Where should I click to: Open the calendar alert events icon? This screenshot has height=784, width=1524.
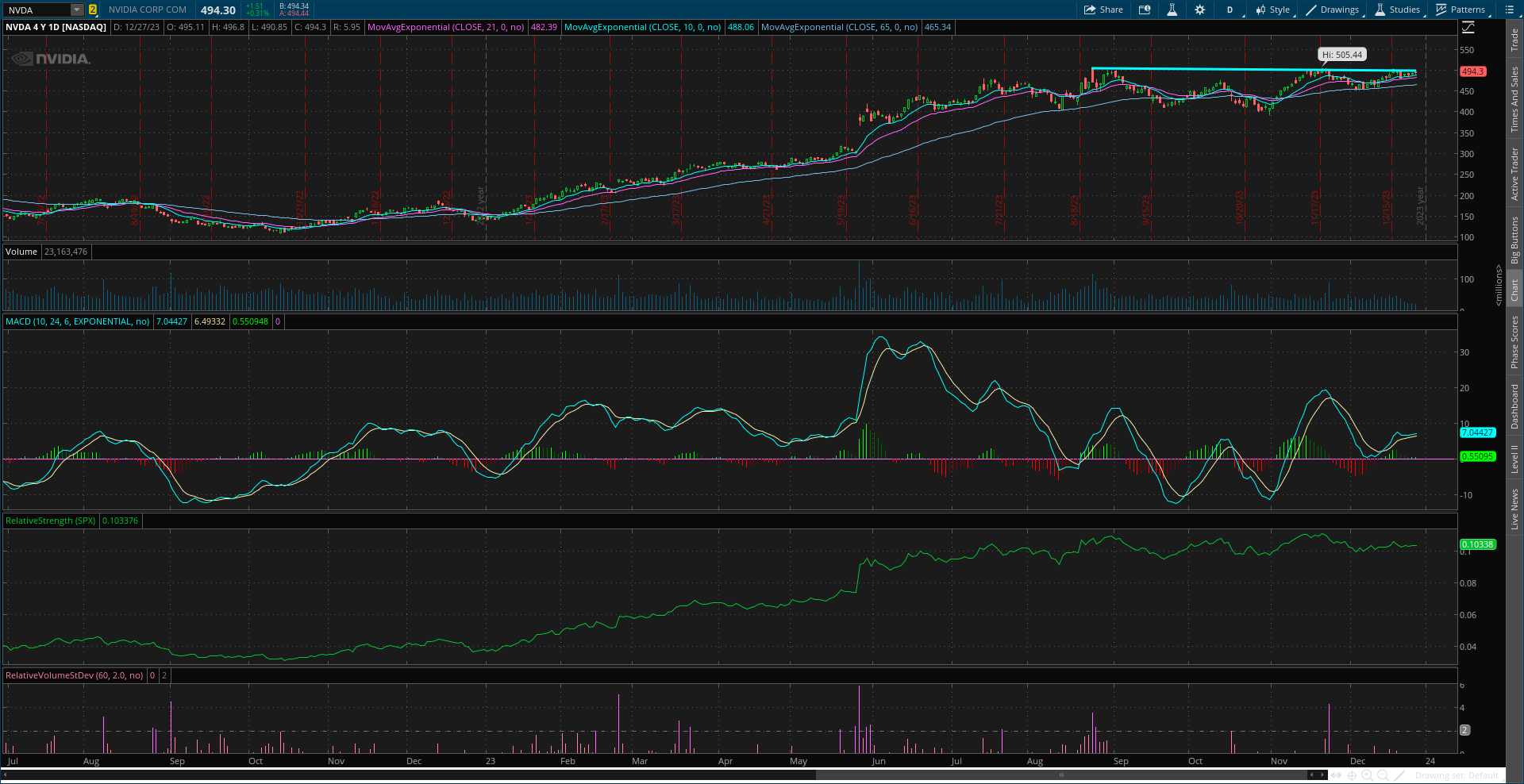pos(1145,10)
